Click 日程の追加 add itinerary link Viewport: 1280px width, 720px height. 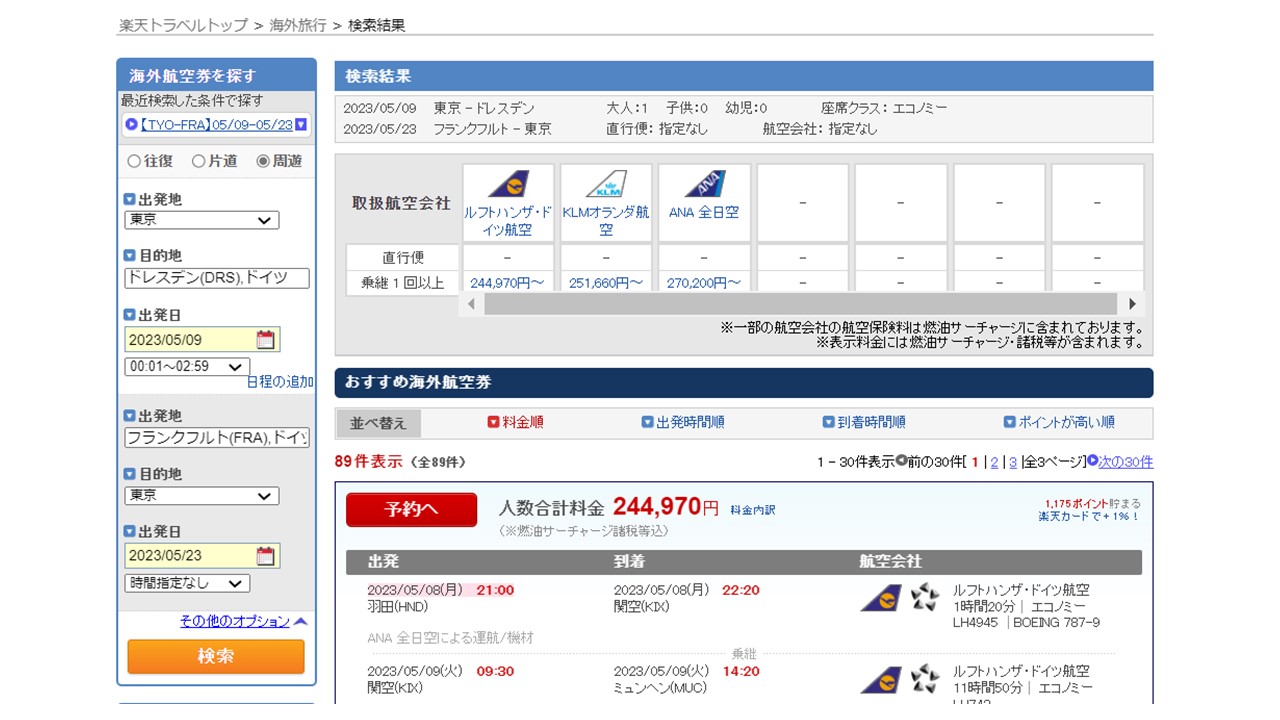(x=281, y=382)
